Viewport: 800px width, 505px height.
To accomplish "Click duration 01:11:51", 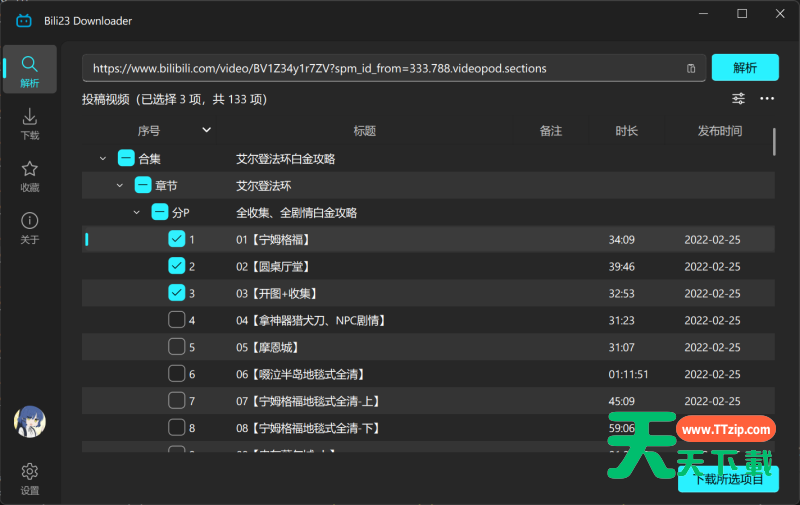I will [628, 375].
